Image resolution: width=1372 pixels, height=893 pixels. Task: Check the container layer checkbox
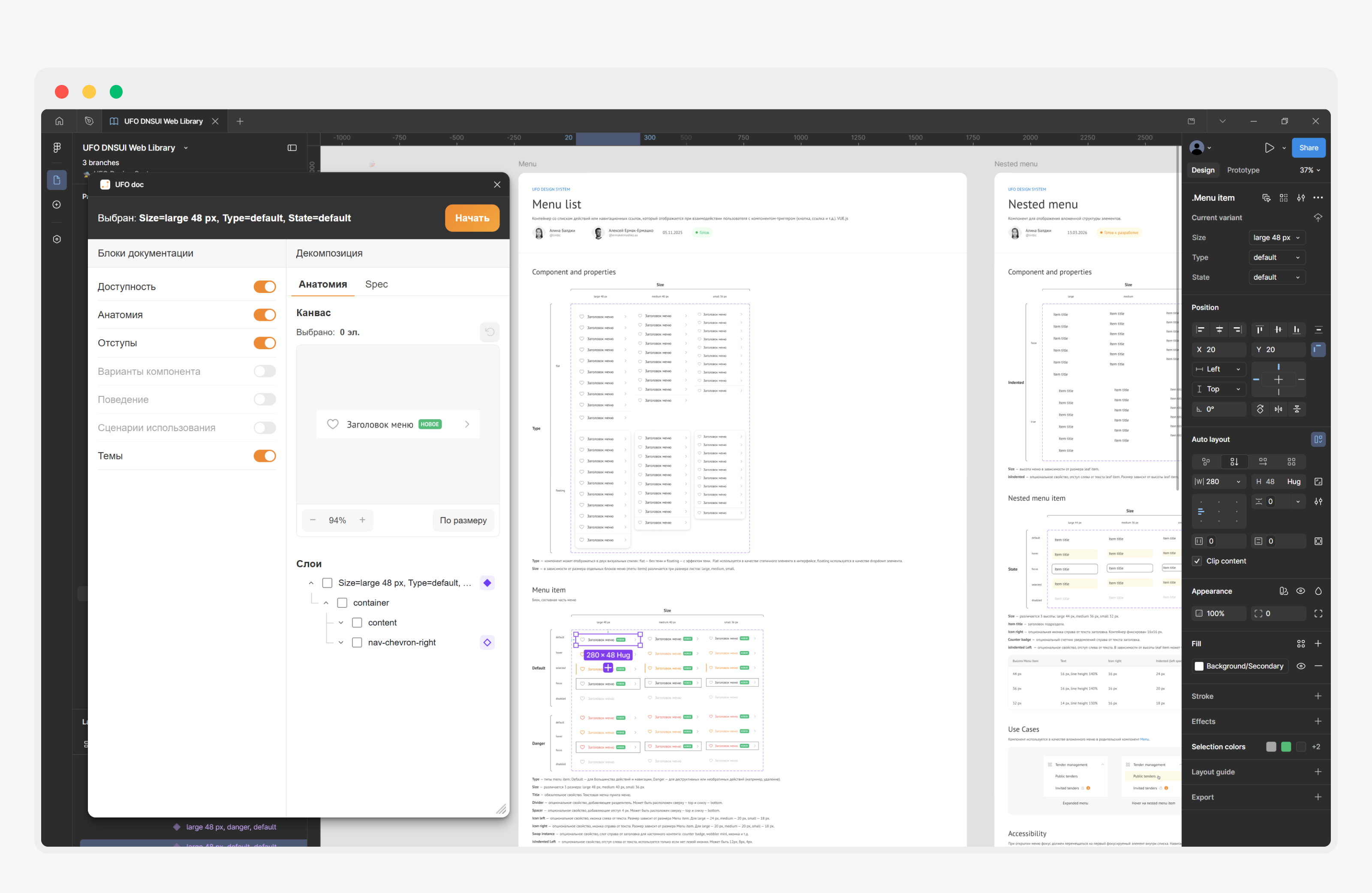(342, 603)
